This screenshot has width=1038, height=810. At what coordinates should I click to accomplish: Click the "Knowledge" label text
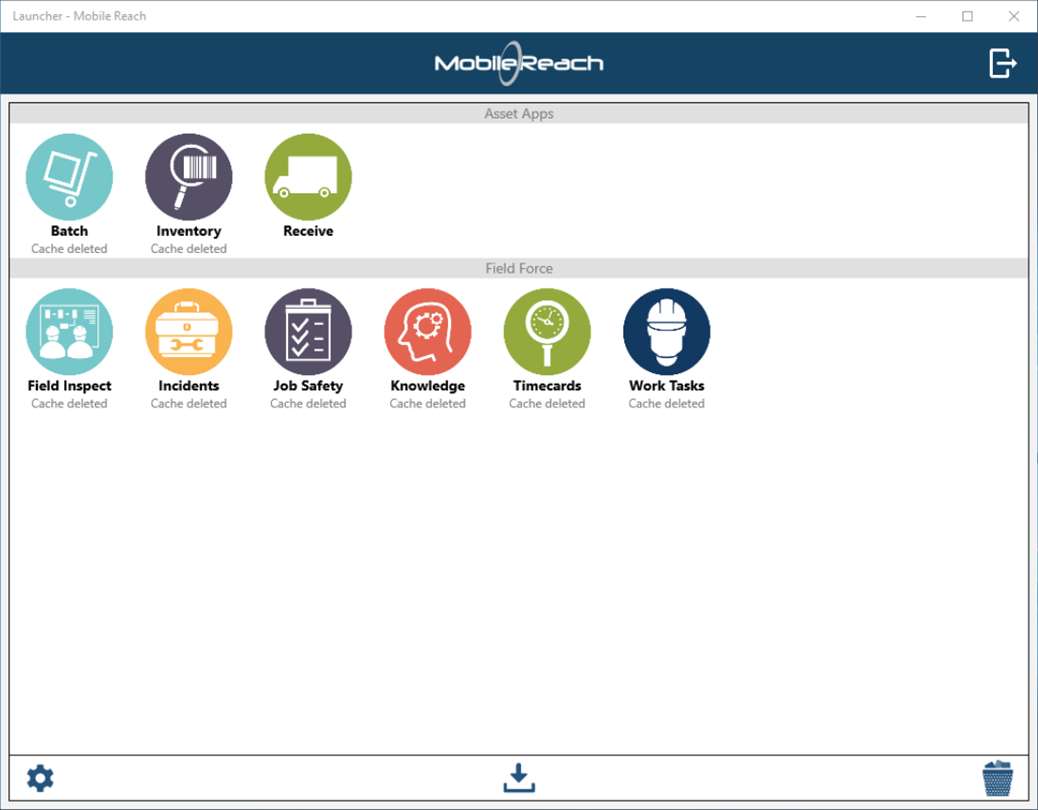click(428, 386)
